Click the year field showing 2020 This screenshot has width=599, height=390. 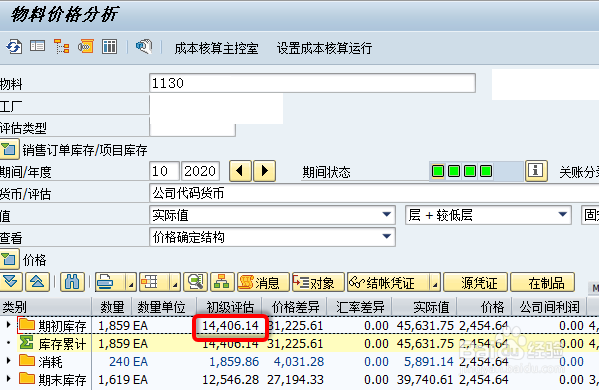pyautogui.click(x=200, y=171)
